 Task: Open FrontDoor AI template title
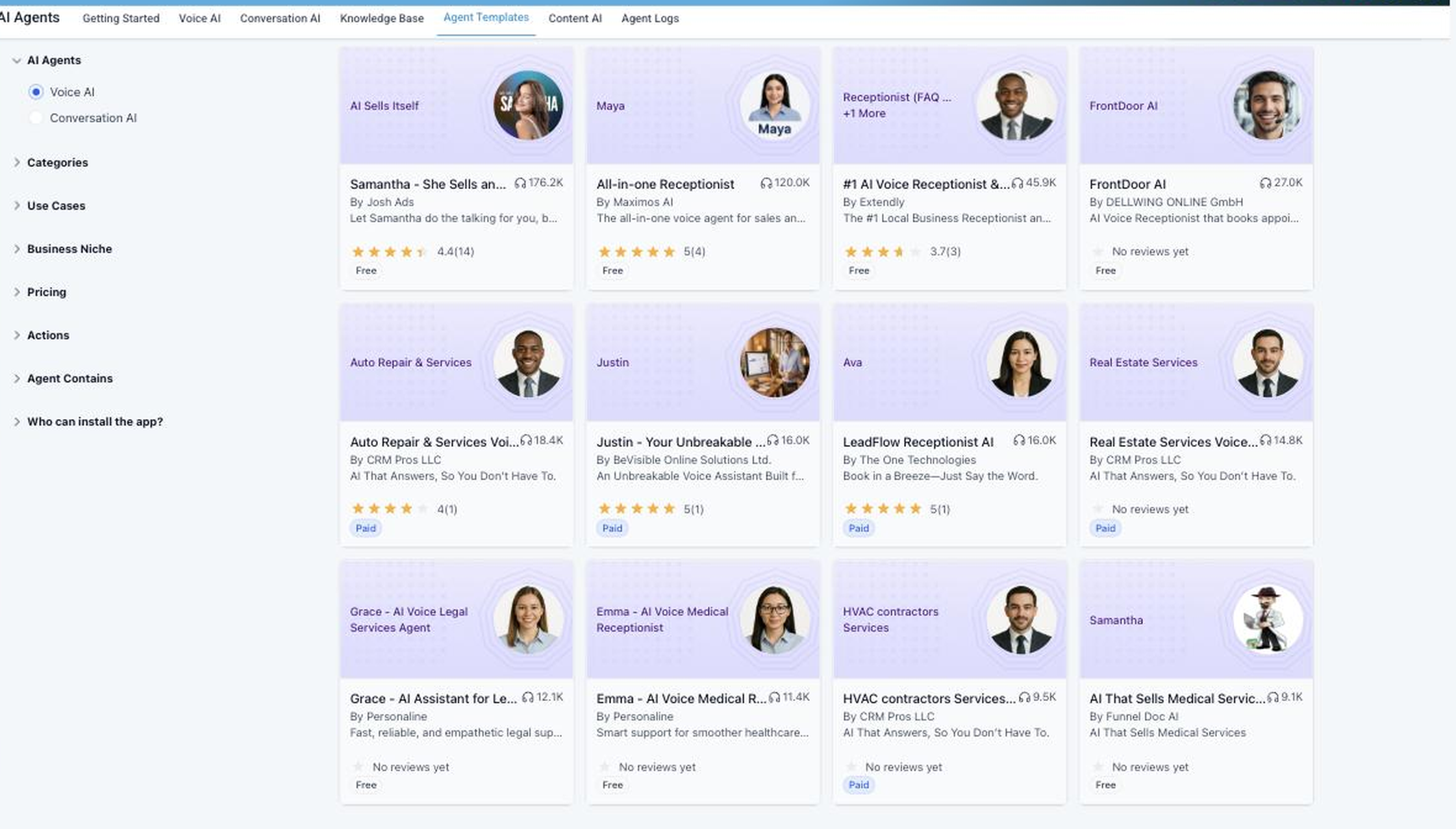[1127, 184]
